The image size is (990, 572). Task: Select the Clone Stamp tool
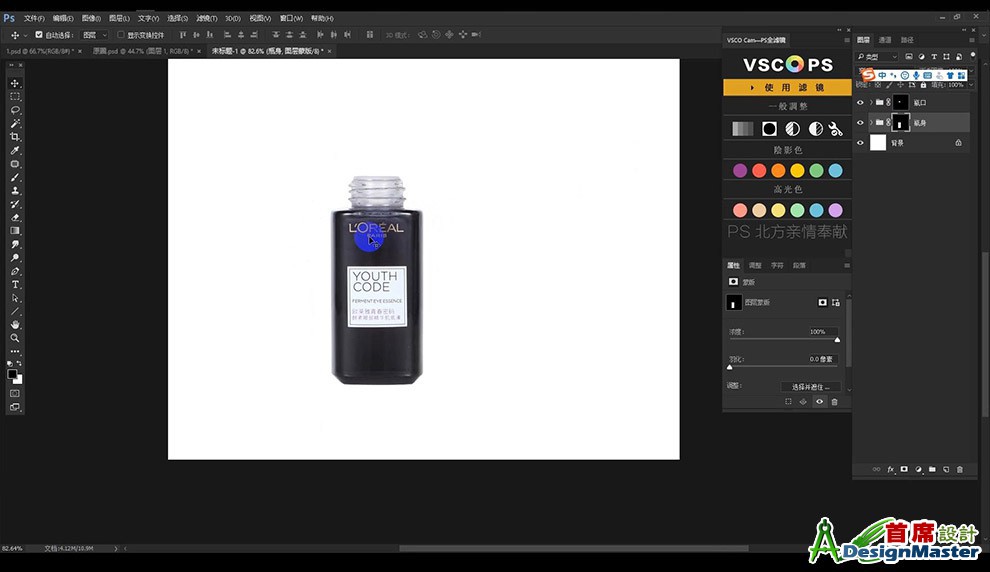[x=15, y=191]
